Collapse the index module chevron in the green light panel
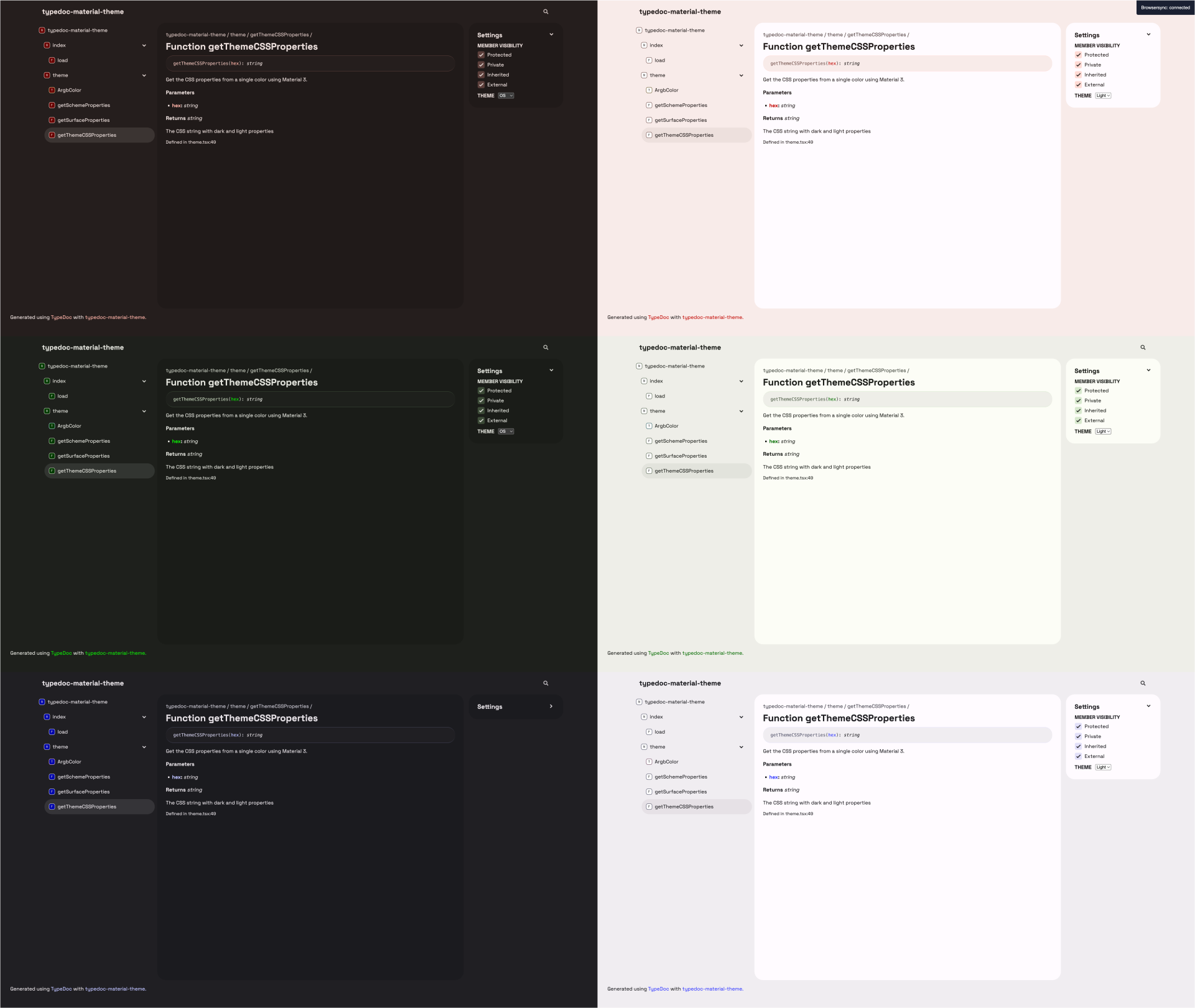 tap(741, 381)
